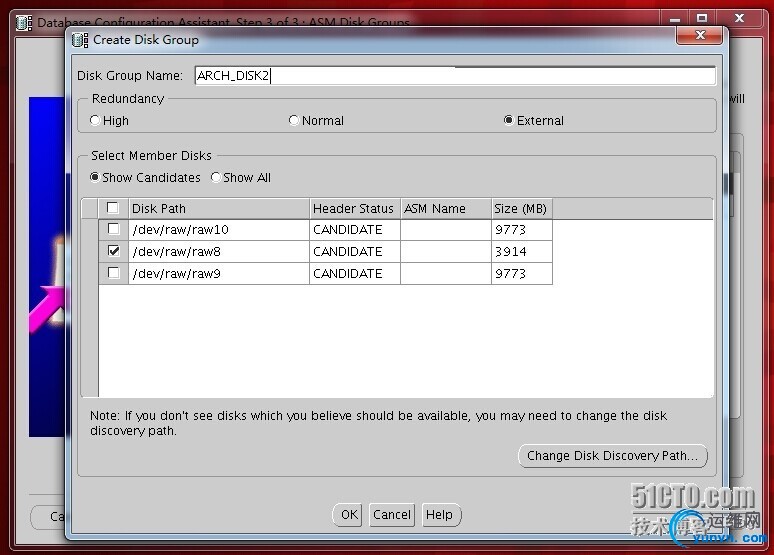Select High redundancy option
This screenshot has height=555, width=774.
95,120
